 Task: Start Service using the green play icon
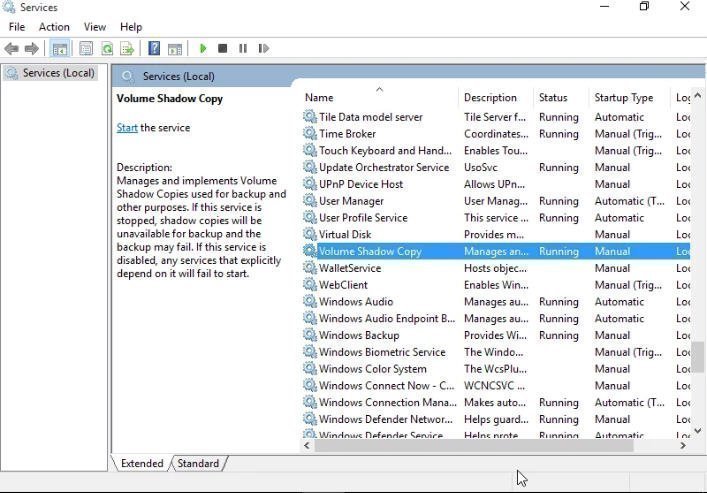tap(203, 48)
